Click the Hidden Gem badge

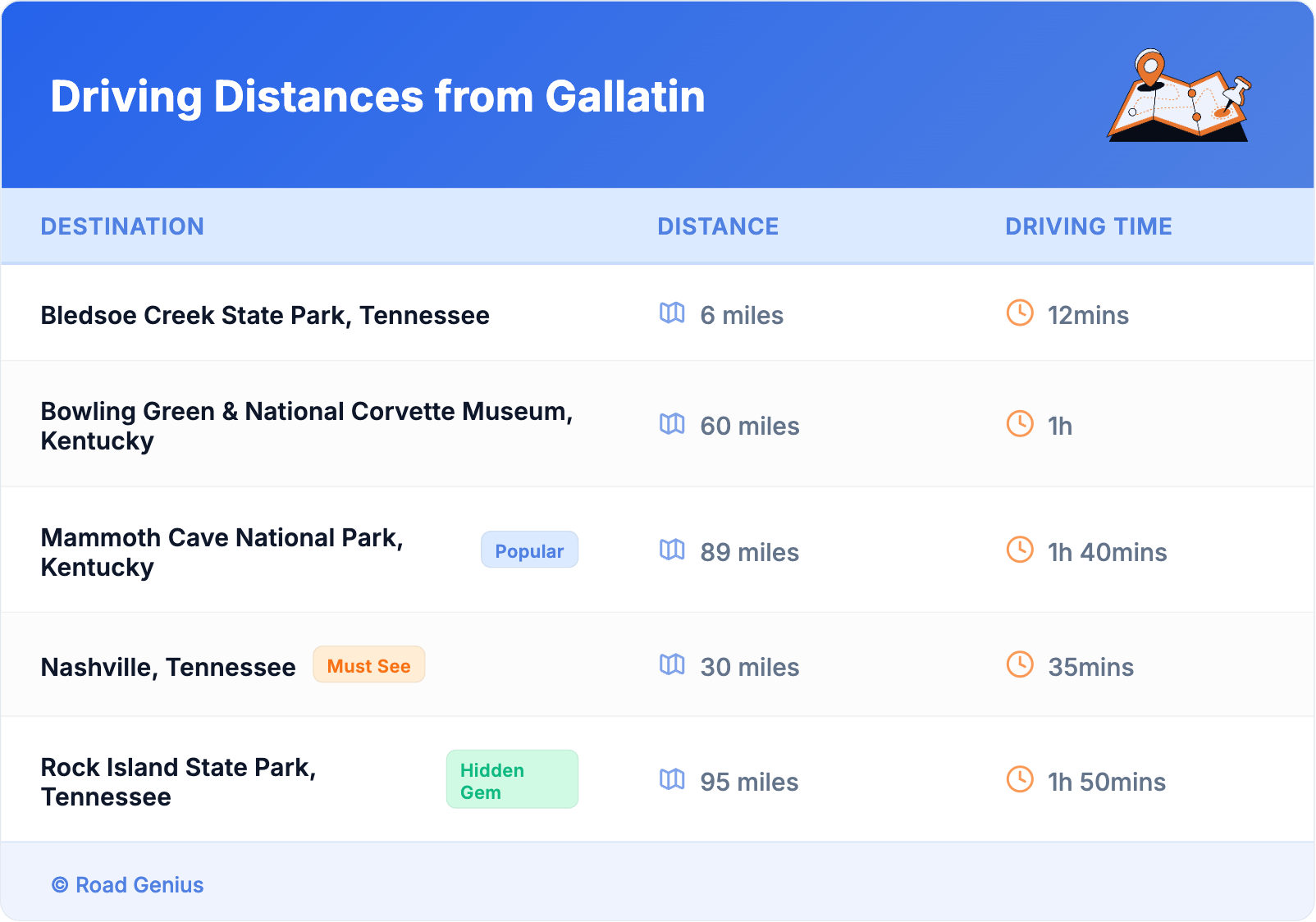point(512,780)
